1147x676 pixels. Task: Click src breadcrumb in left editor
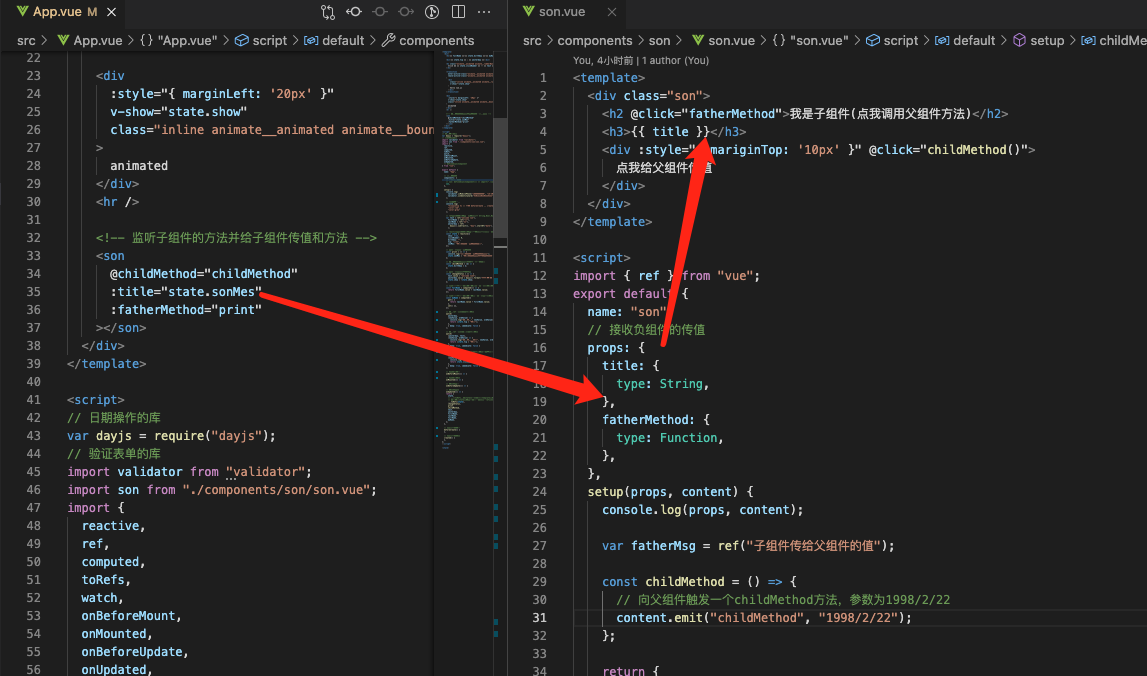pyautogui.click(x=26, y=40)
